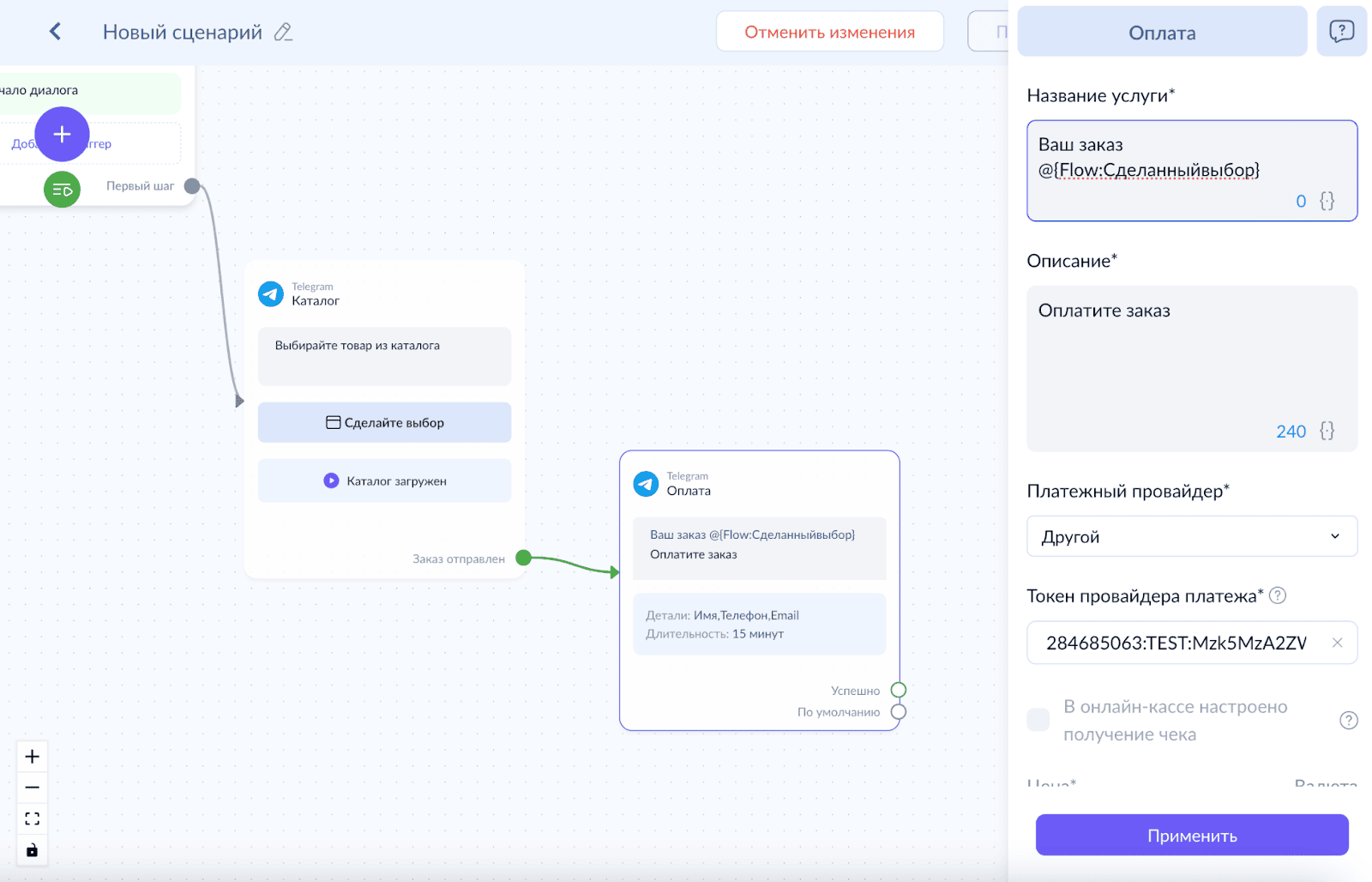Image resolution: width=1372 pixels, height=882 pixels.
Task: Click Оплата block message text Оплатите заказ
Action: (694, 554)
